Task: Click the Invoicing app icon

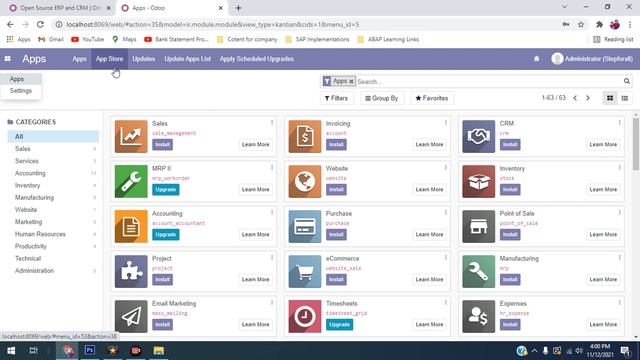Action: 305,136
